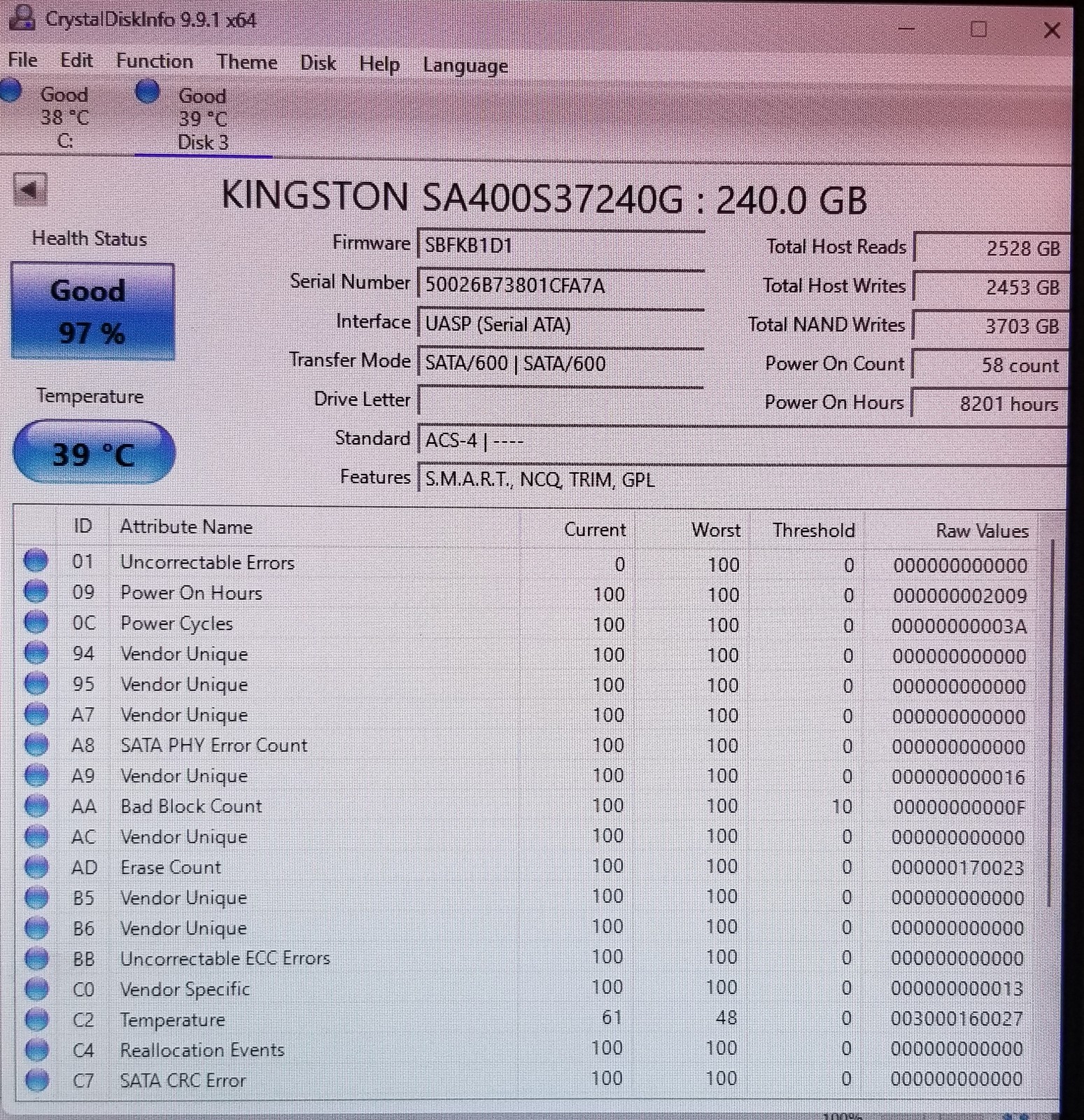Click the Good 97 % health status button
The image size is (1084, 1120).
click(92, 311)
